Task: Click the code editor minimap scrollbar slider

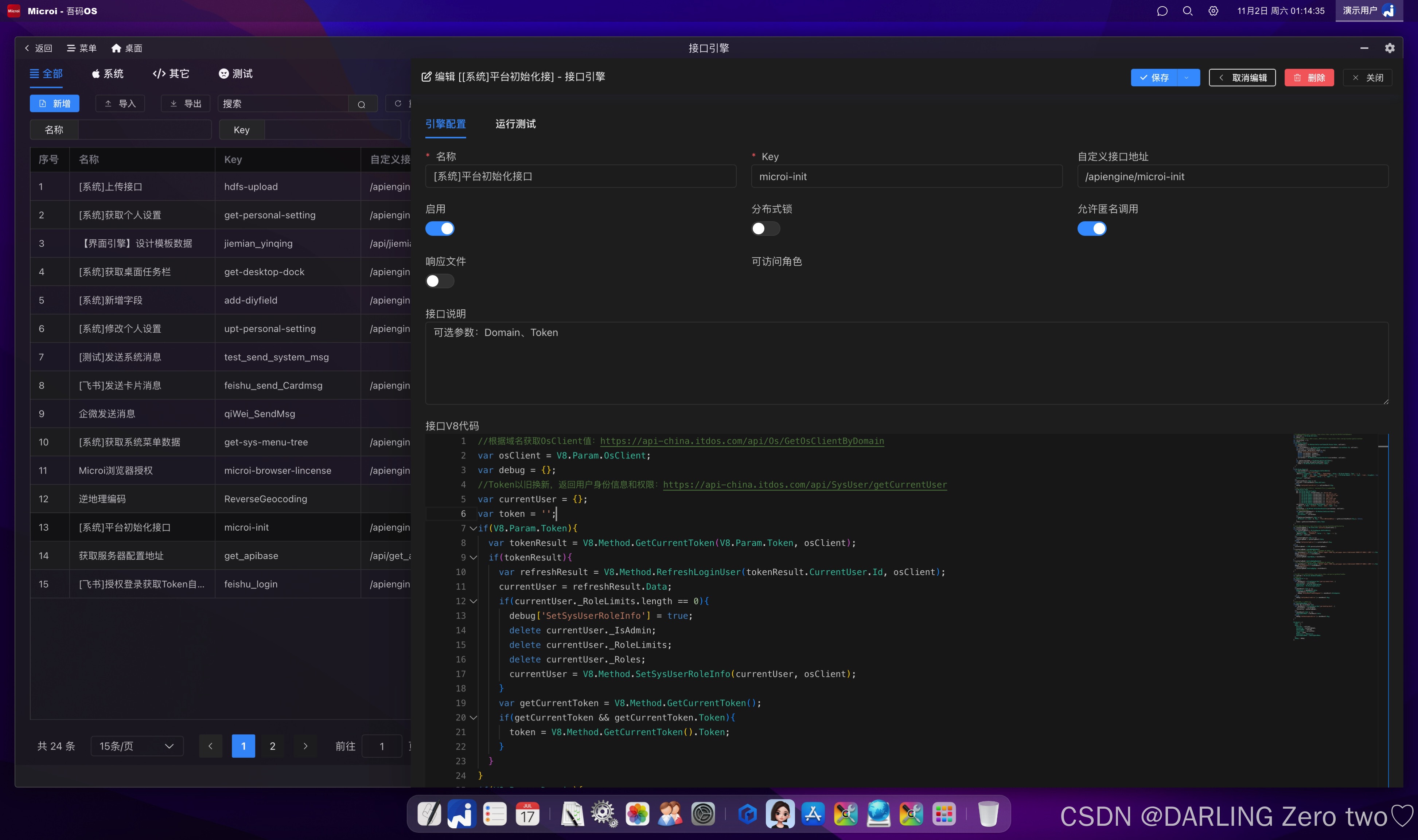Action: click(x=1383, y=447)
